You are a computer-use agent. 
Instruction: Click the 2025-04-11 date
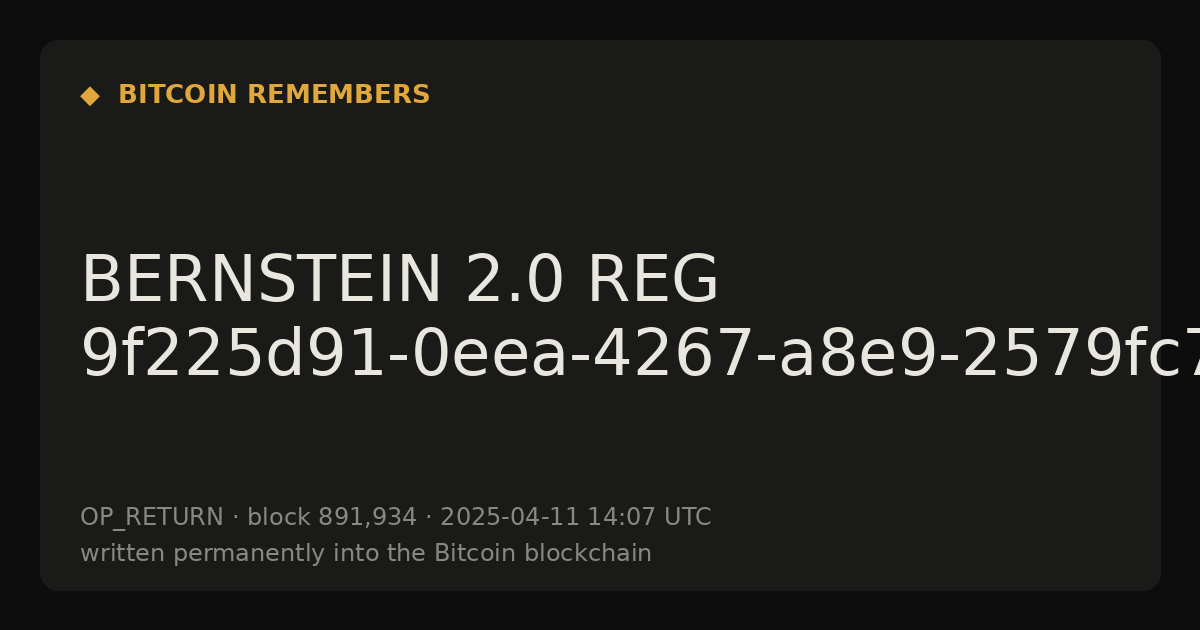[510, 518]
